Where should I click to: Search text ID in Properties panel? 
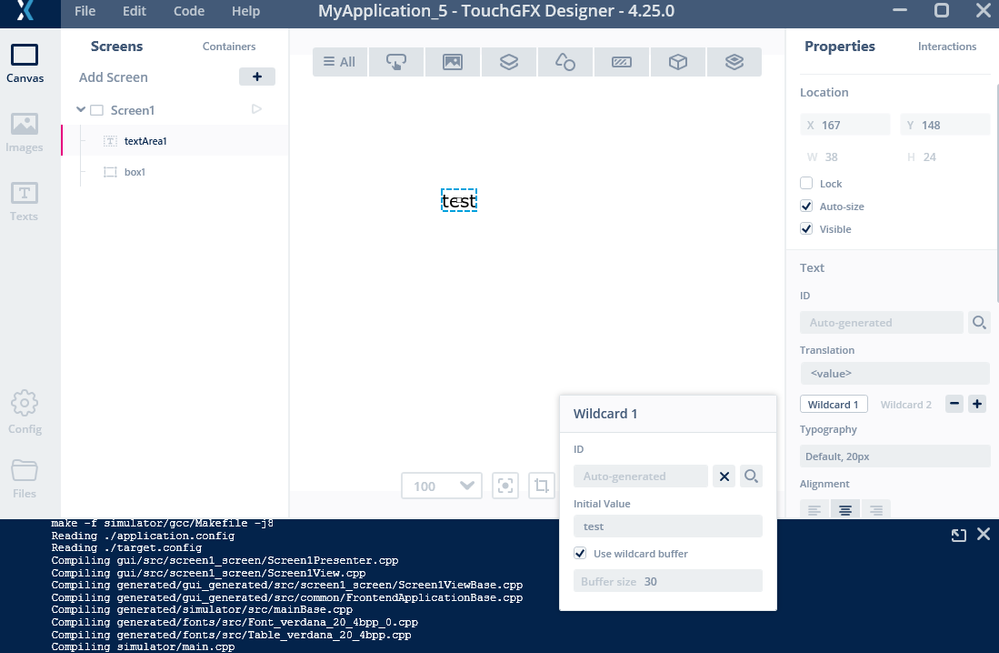(979, 322)
